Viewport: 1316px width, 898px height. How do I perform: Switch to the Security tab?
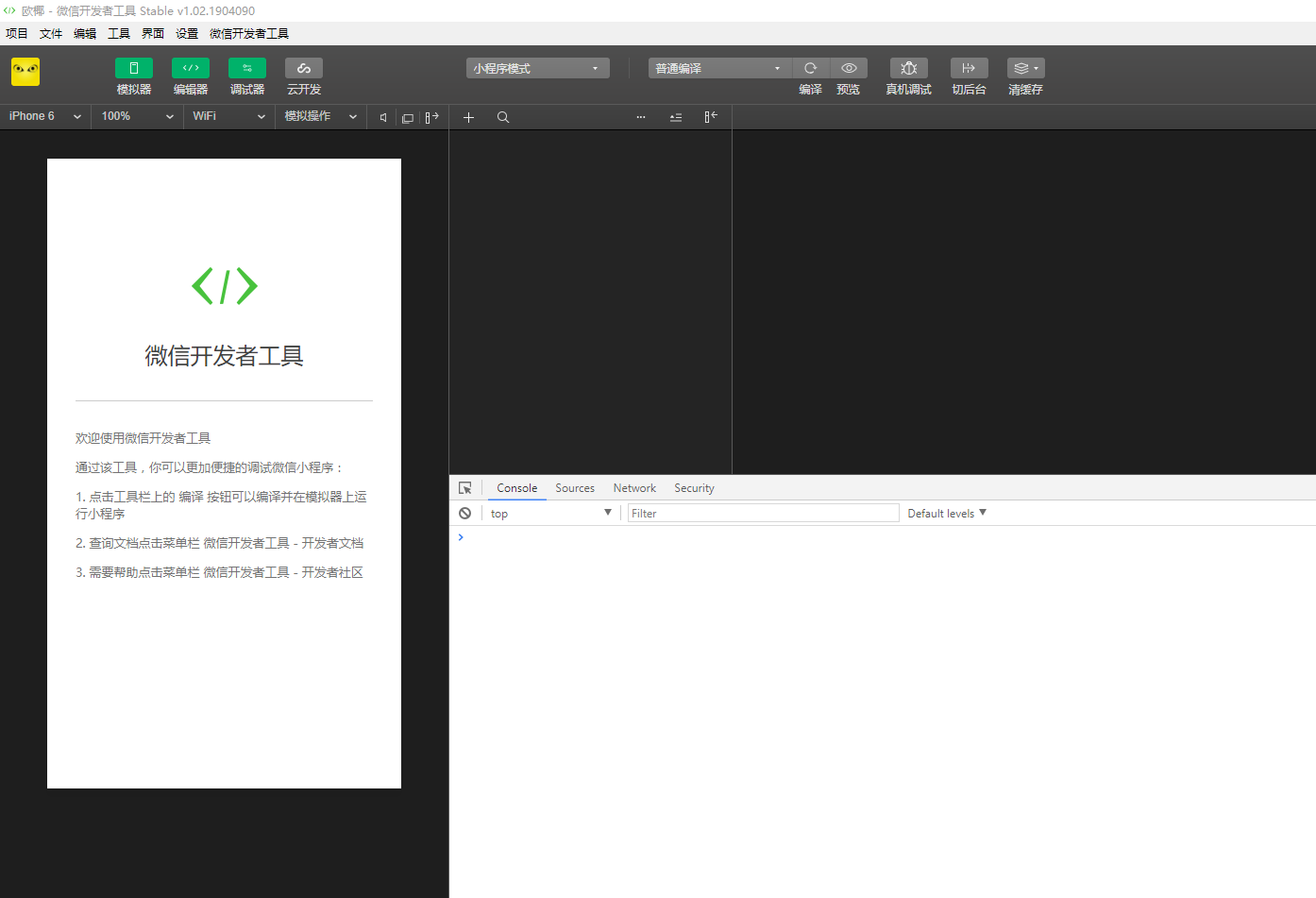[x=694, y=488]
